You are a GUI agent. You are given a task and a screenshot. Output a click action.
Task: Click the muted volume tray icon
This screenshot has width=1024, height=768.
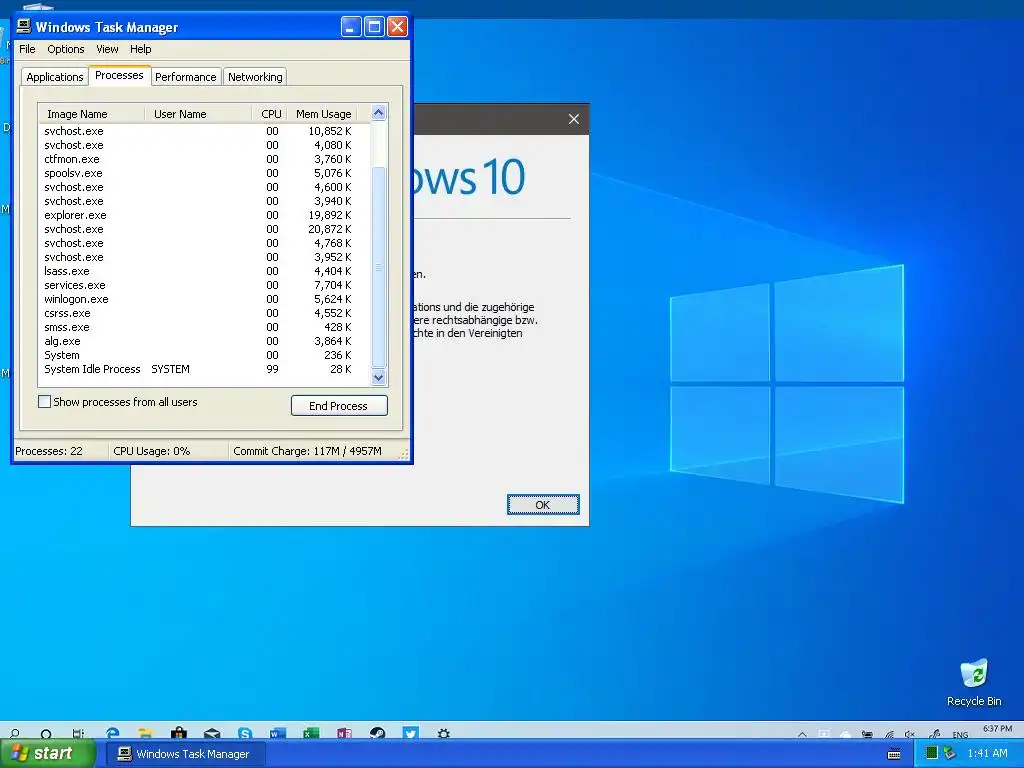click(x=910, y=734)
